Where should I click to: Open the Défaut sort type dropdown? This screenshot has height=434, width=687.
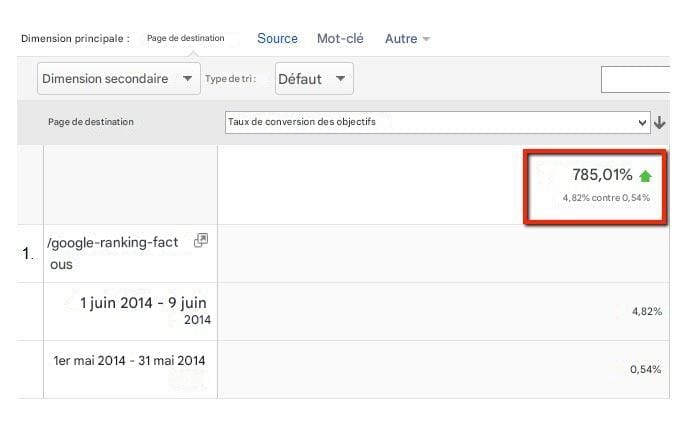click(314, 79)
